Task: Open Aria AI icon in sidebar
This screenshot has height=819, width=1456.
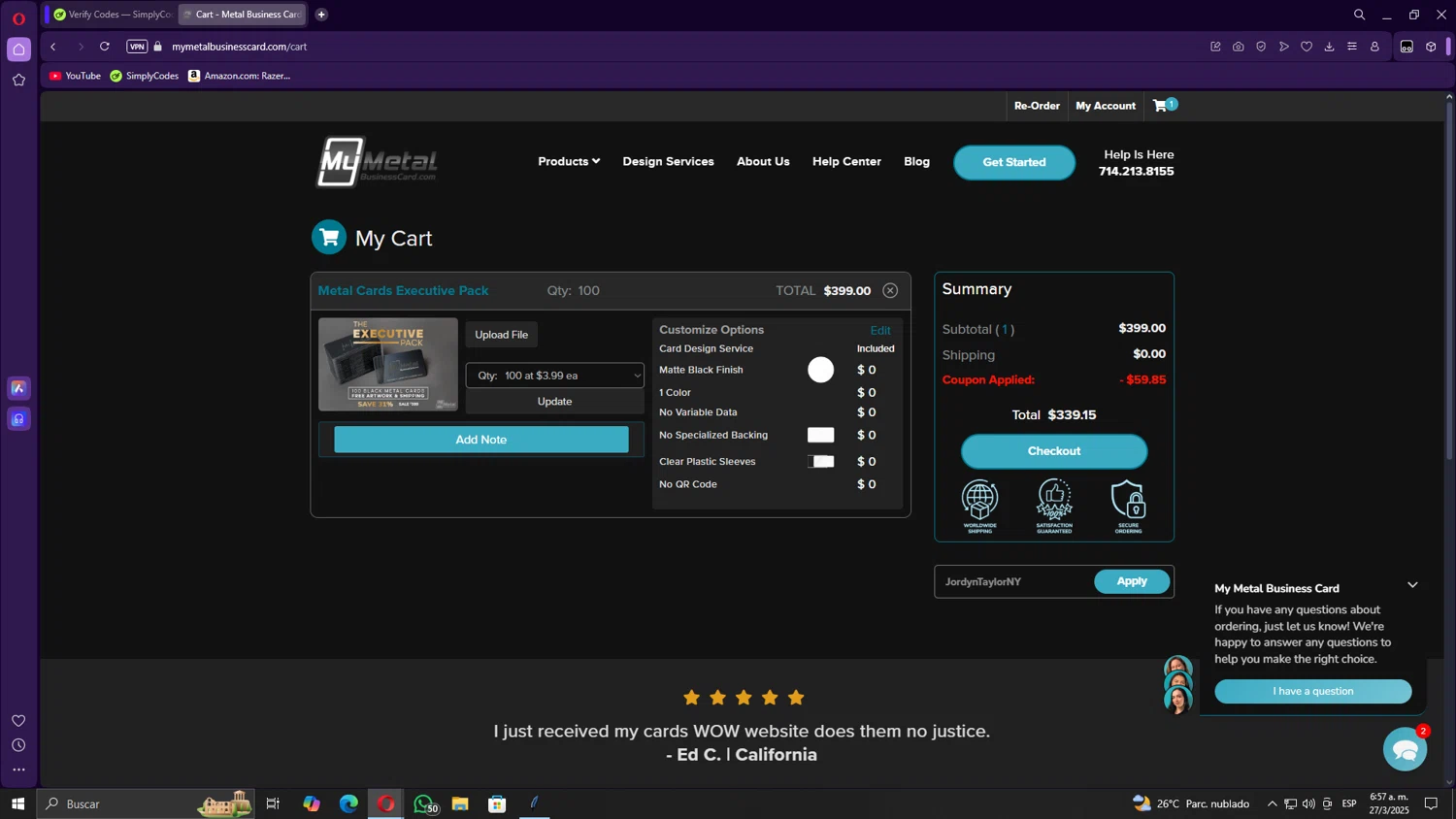Action: tap(18, 388)
